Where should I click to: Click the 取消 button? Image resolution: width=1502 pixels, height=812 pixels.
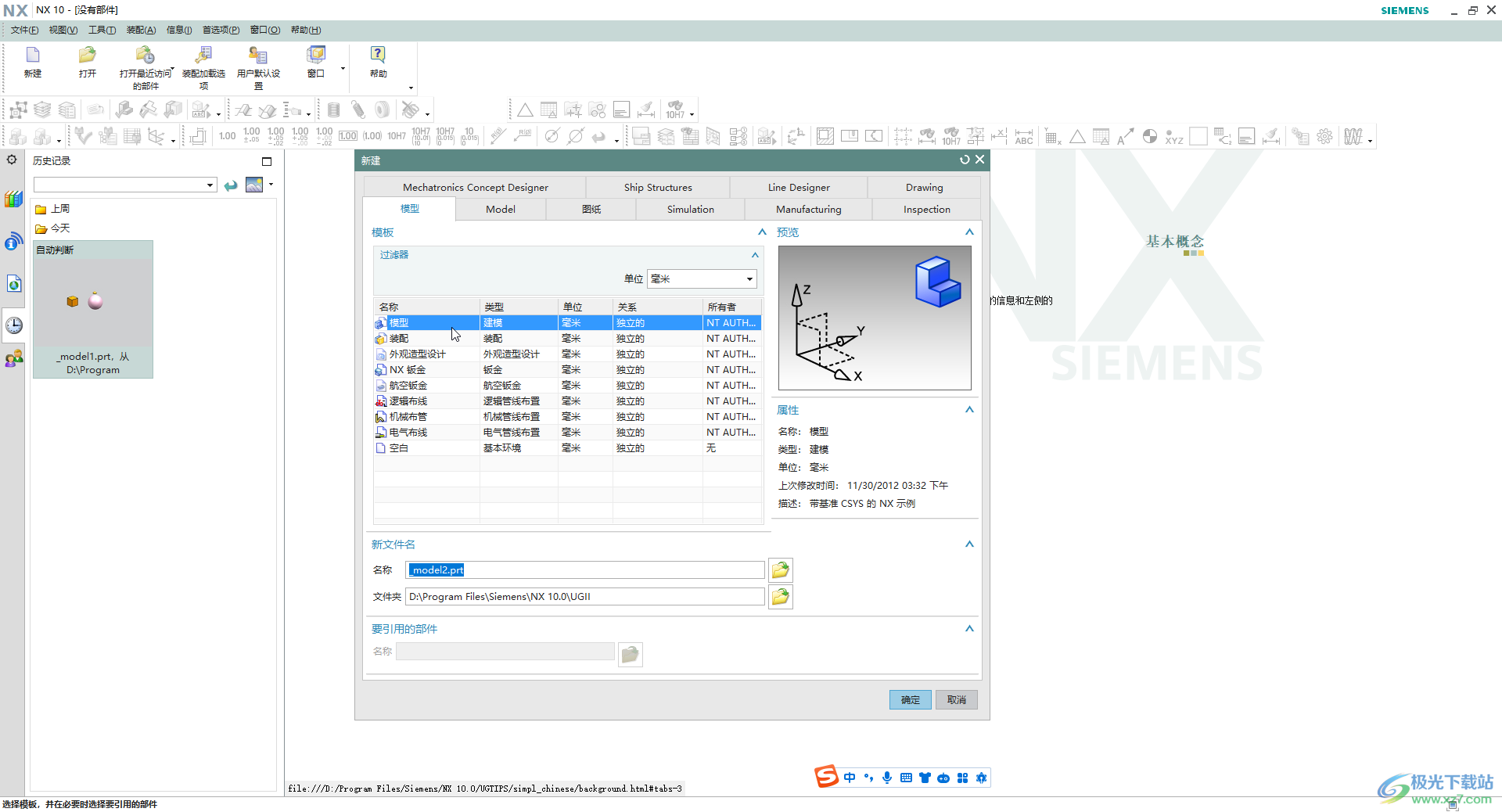pos(957,700)
